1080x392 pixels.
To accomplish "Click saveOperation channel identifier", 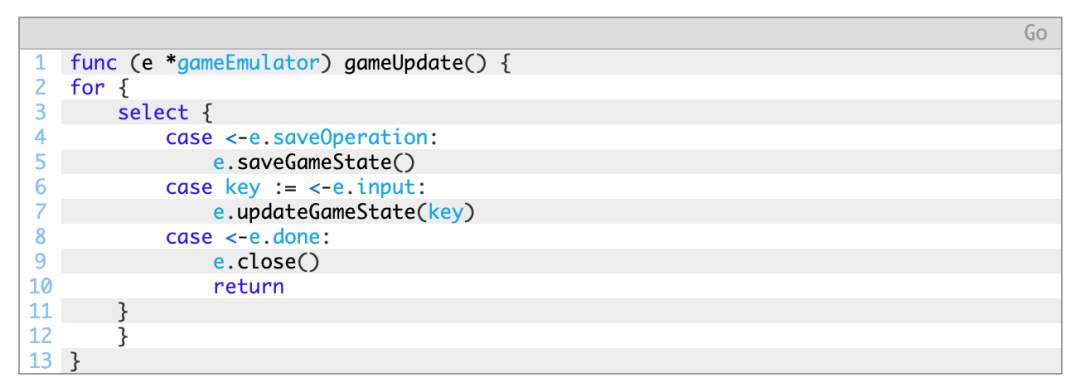I will [351, 138].
